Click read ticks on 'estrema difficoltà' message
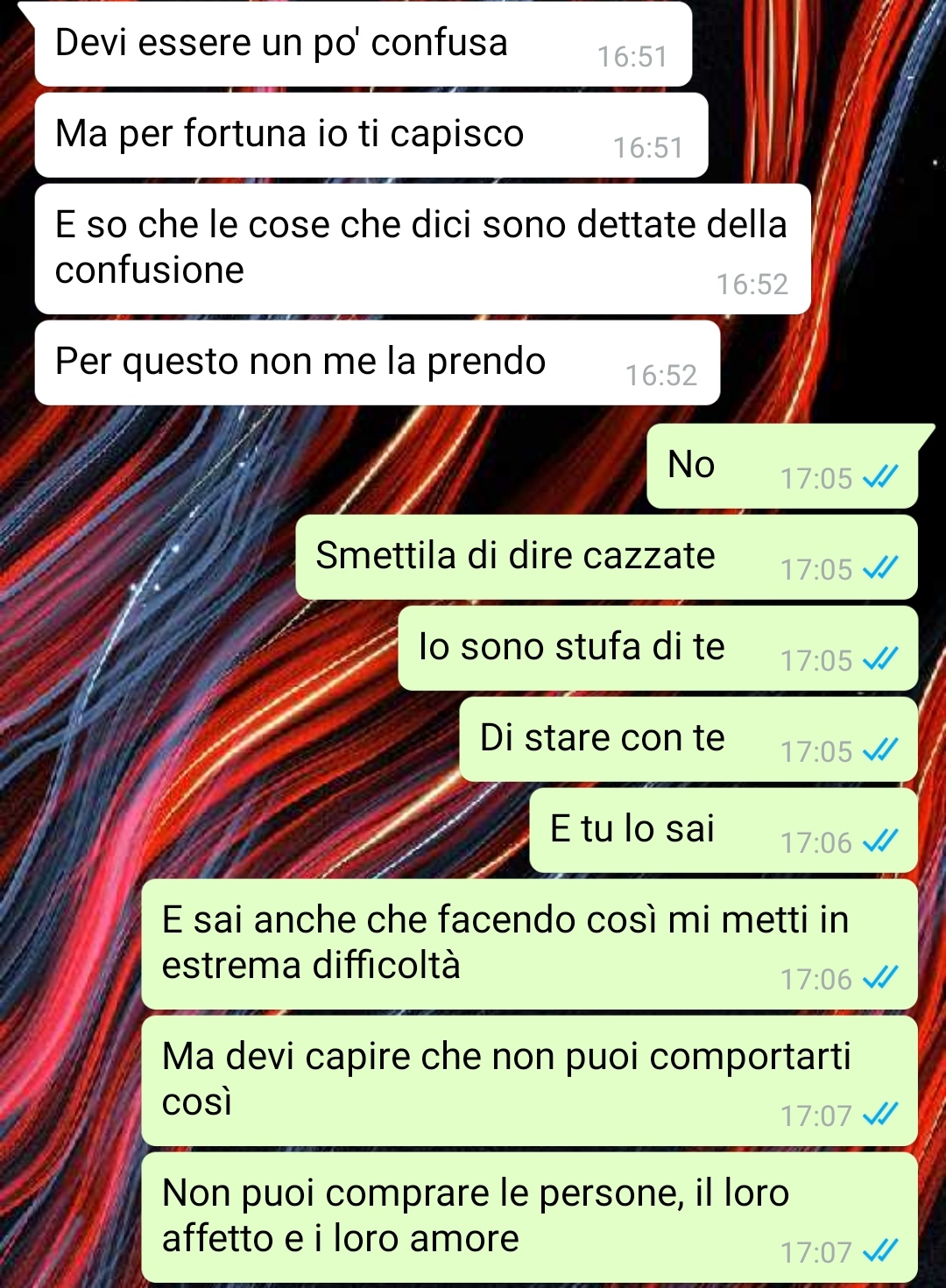The width and height of the screenshot is (946, 1288). tap(880, 978)
